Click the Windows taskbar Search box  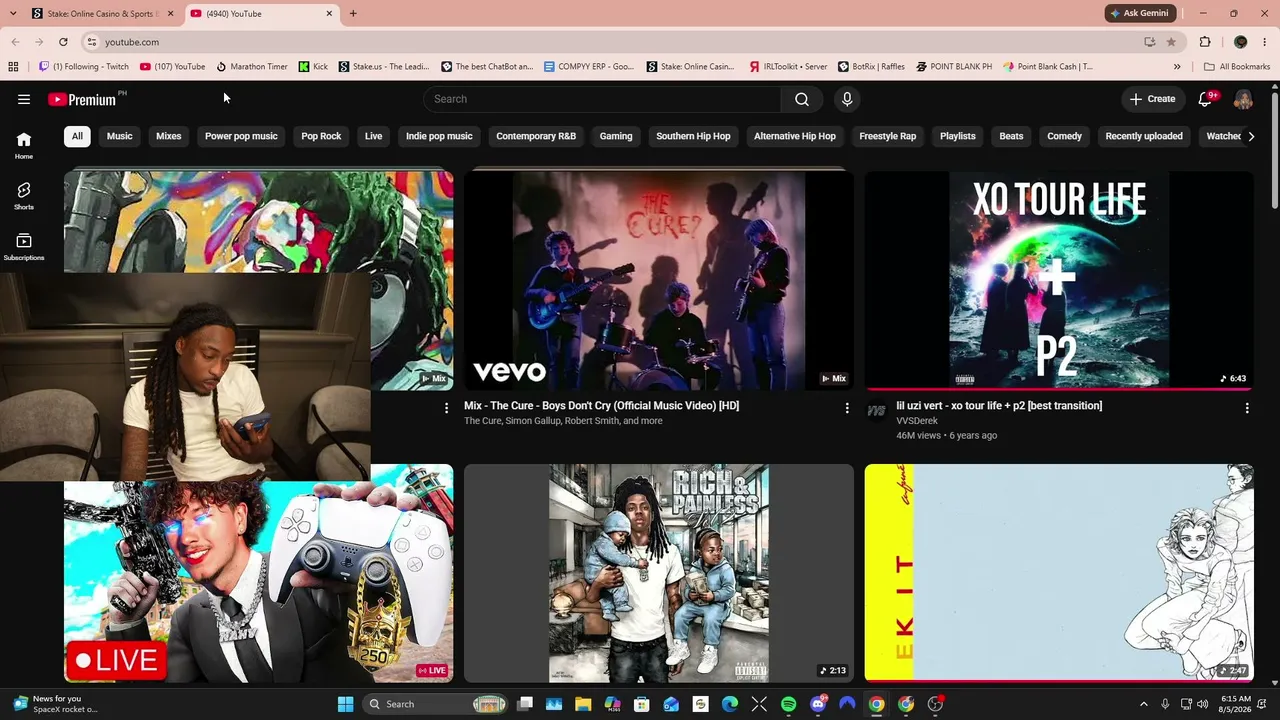tap(434, 704)
